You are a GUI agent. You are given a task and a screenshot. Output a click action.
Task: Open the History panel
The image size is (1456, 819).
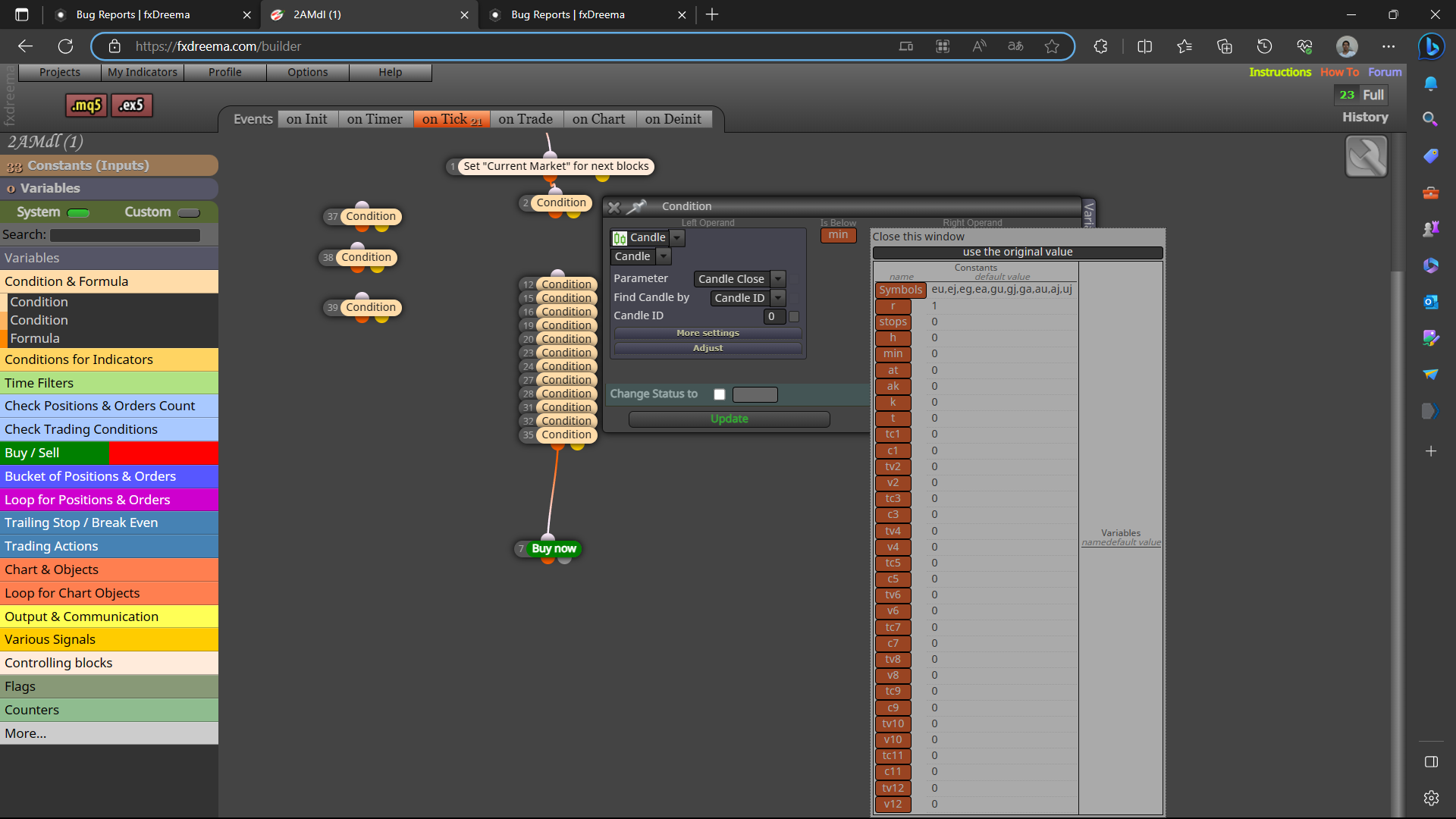1365,118
